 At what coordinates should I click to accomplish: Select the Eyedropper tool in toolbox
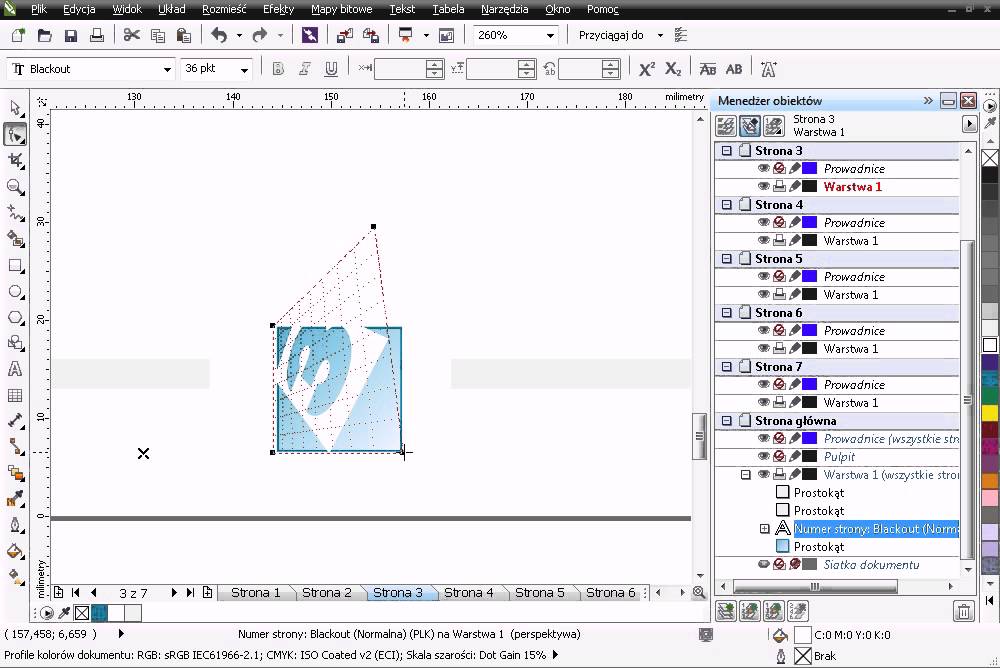(x=15, y=498)
